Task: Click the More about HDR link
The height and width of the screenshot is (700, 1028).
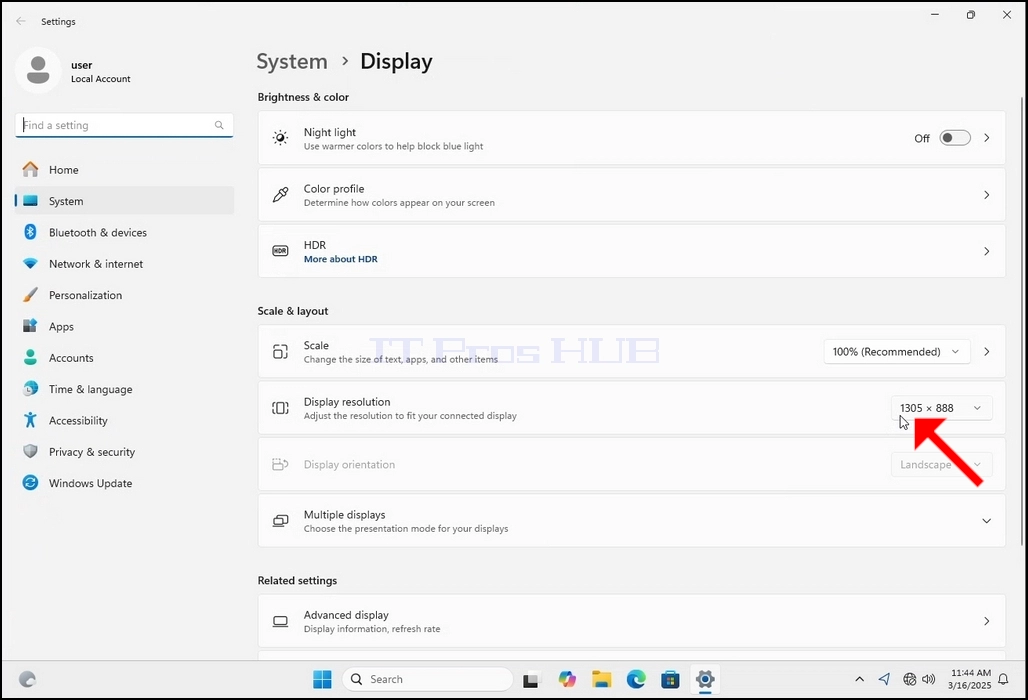Action: pos(340,259)
